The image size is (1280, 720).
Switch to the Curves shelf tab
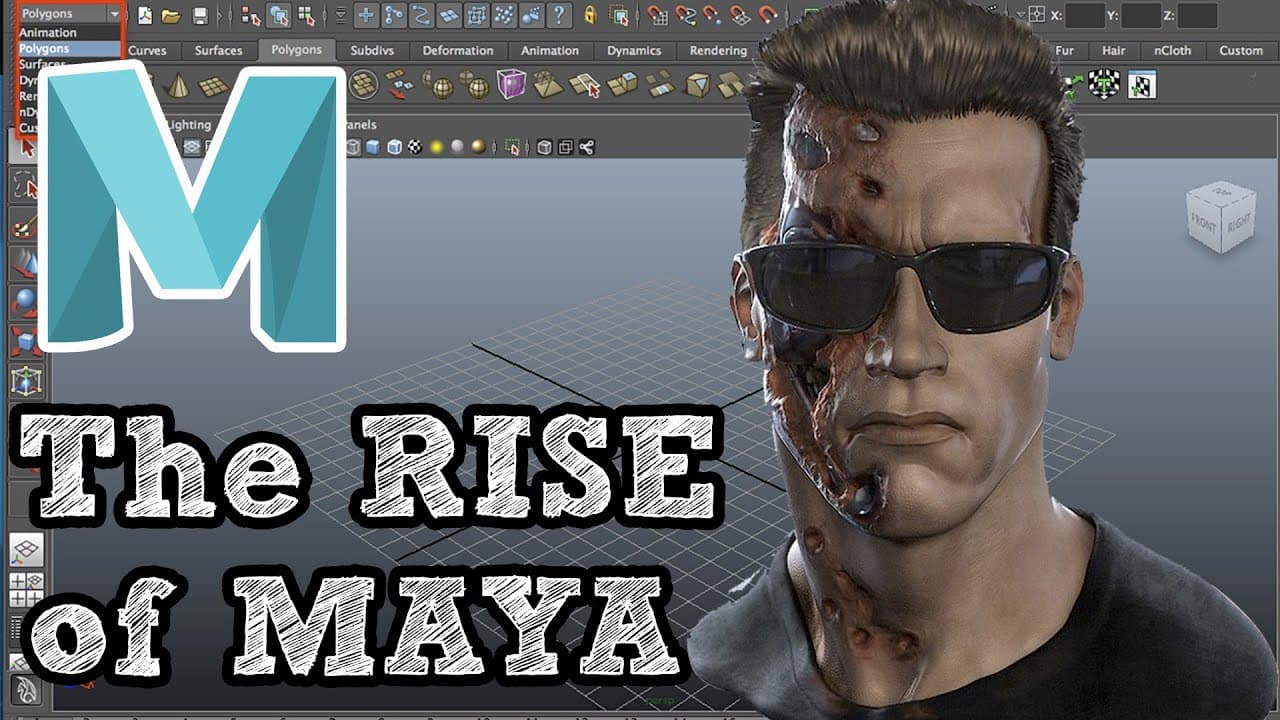click(147, 50)
